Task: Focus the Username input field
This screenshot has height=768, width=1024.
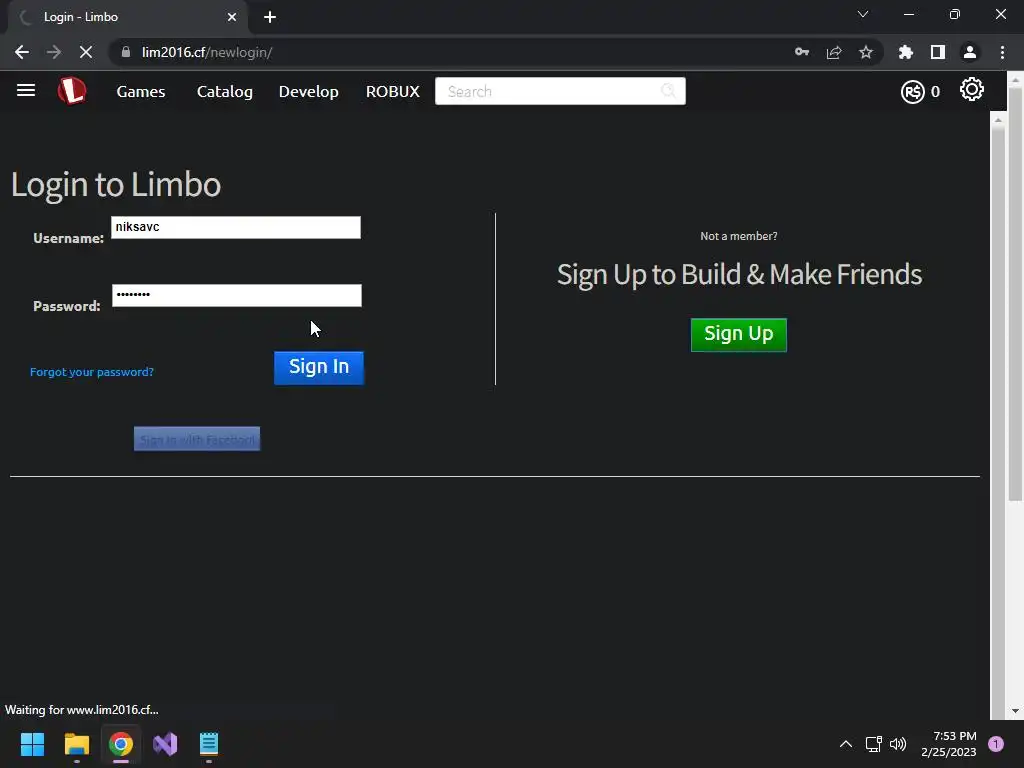Action: pos(236,227)
